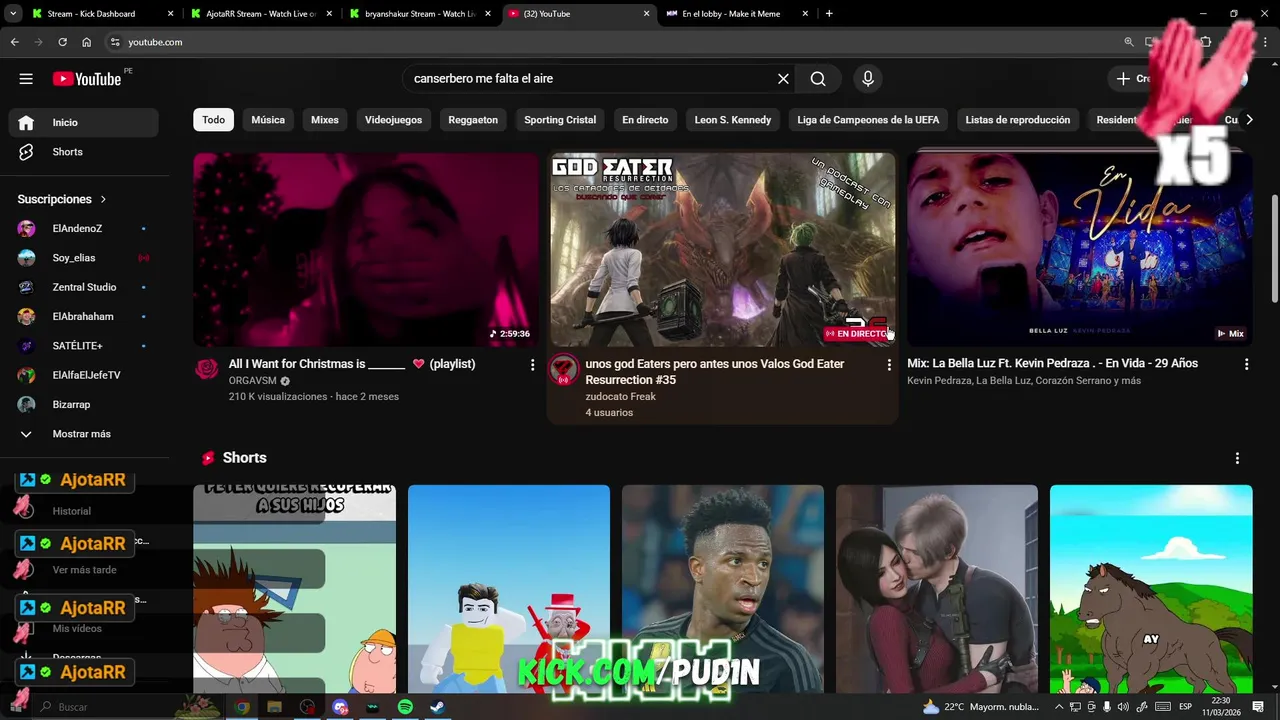Filter by the Sporting Cristal chip

pyautogui.click(x=560, y=120)
